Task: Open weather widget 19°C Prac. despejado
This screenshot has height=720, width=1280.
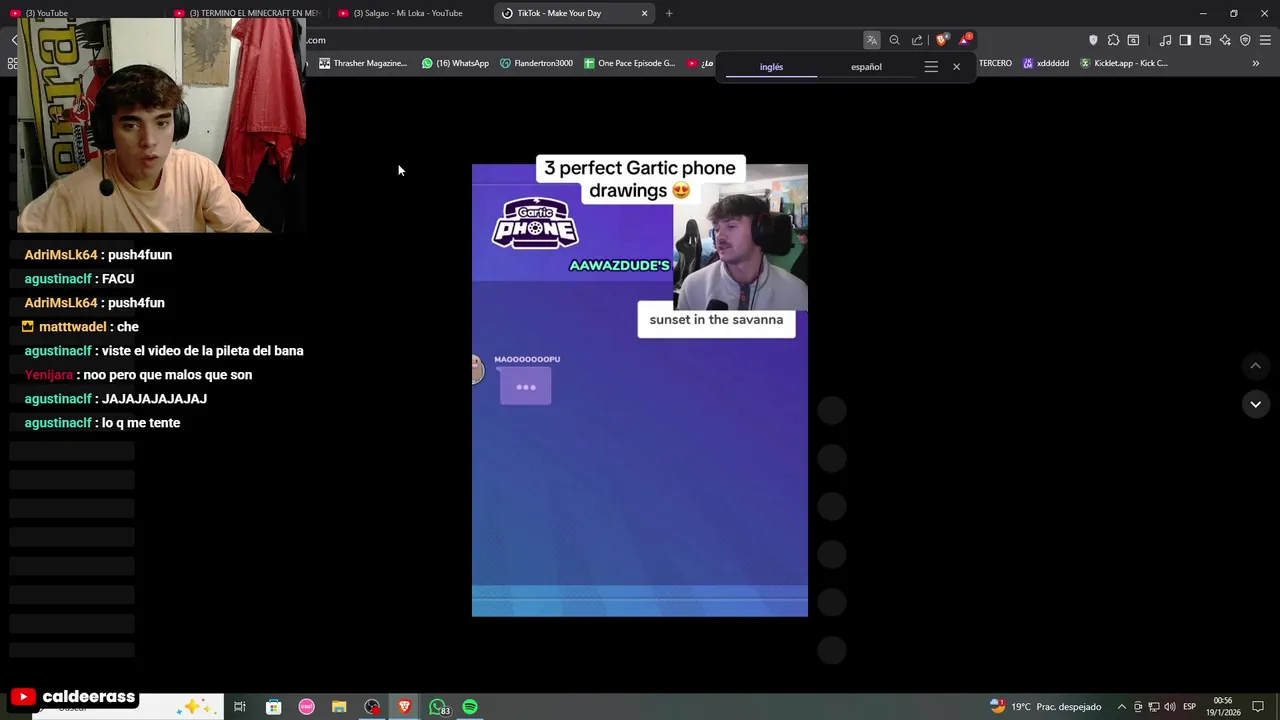Action: pos(1045,707)
